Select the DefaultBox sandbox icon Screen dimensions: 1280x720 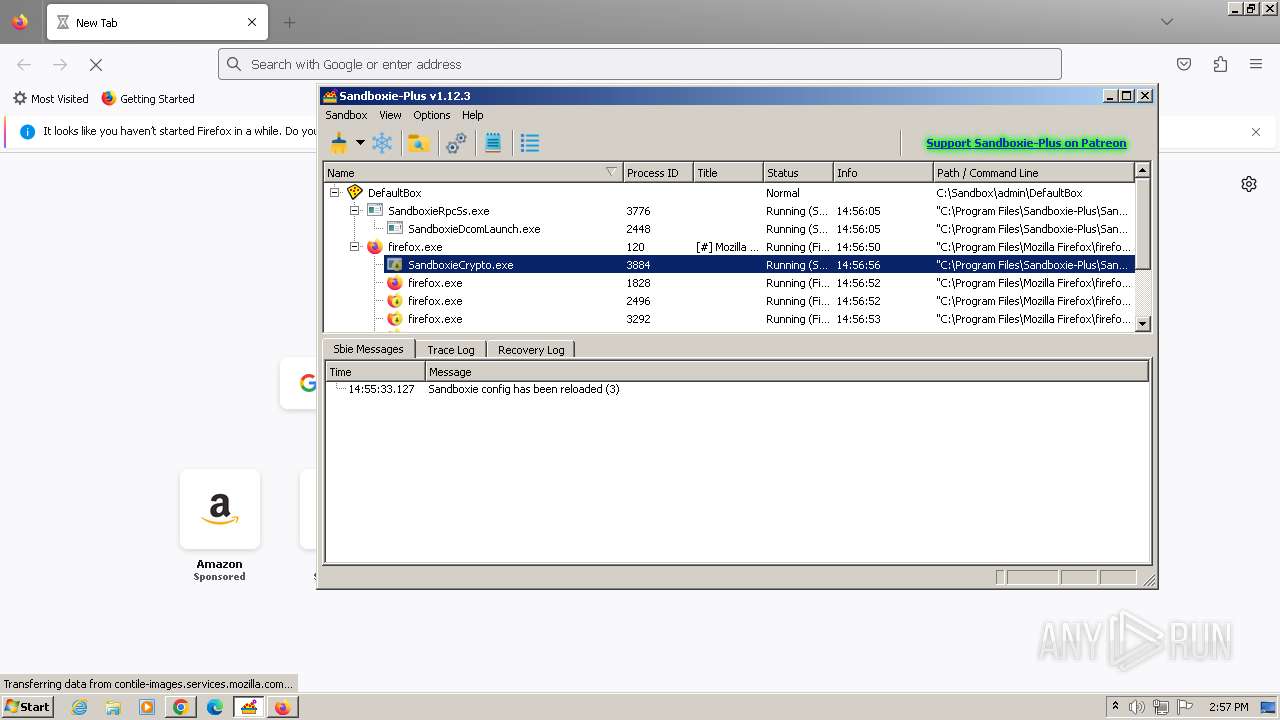[x=355, y=193]
